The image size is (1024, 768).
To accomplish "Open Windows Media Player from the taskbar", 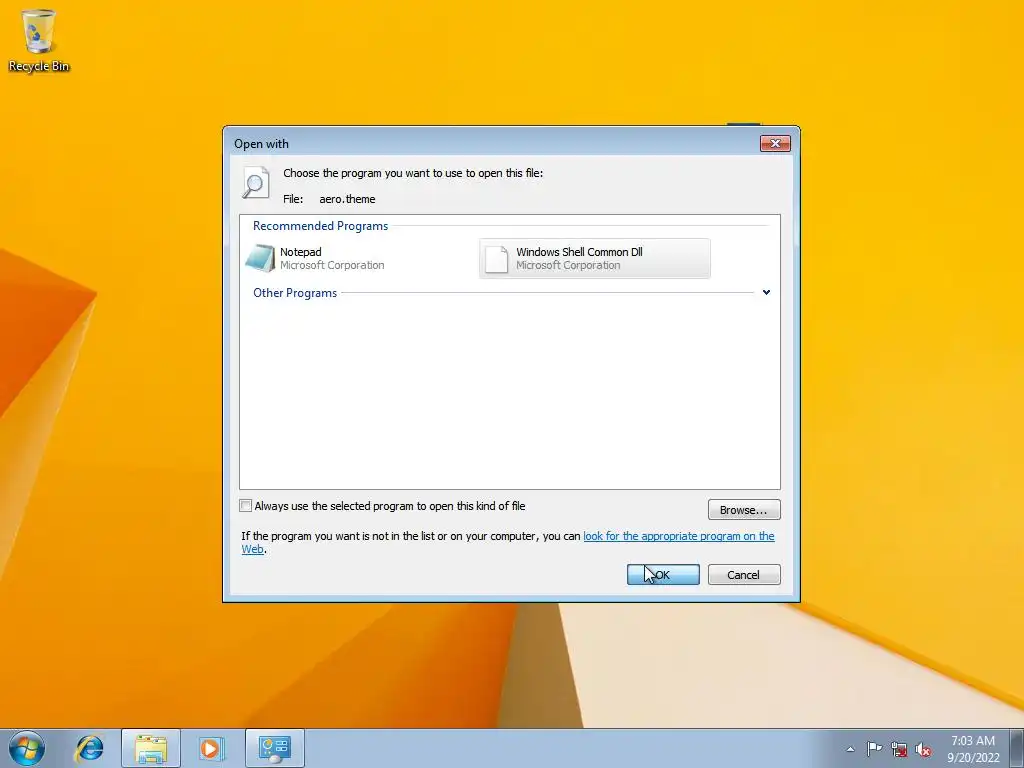I will coord(211,748).
